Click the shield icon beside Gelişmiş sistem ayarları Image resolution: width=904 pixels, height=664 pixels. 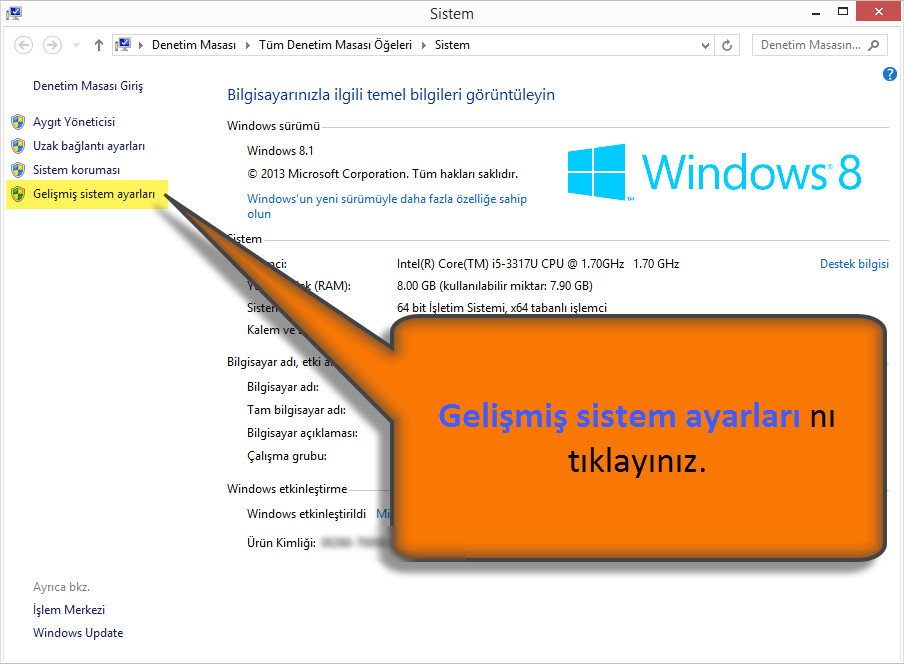coord(18,194)
